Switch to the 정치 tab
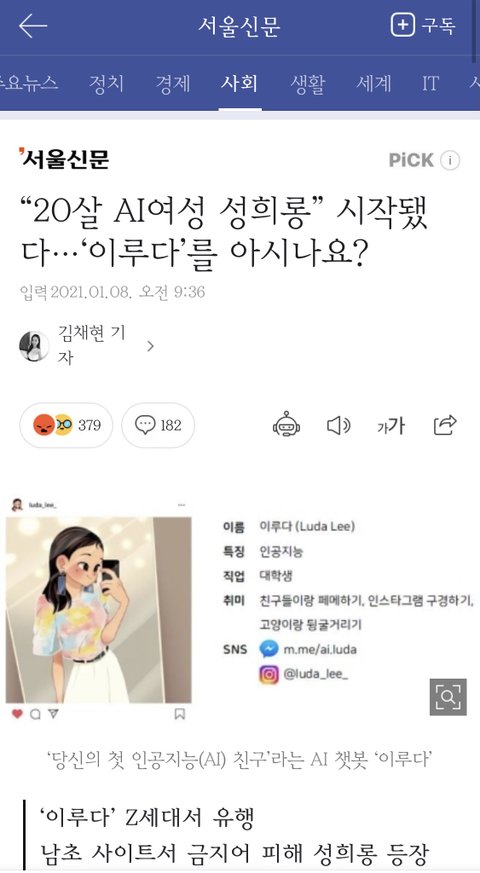 [106, 84]
